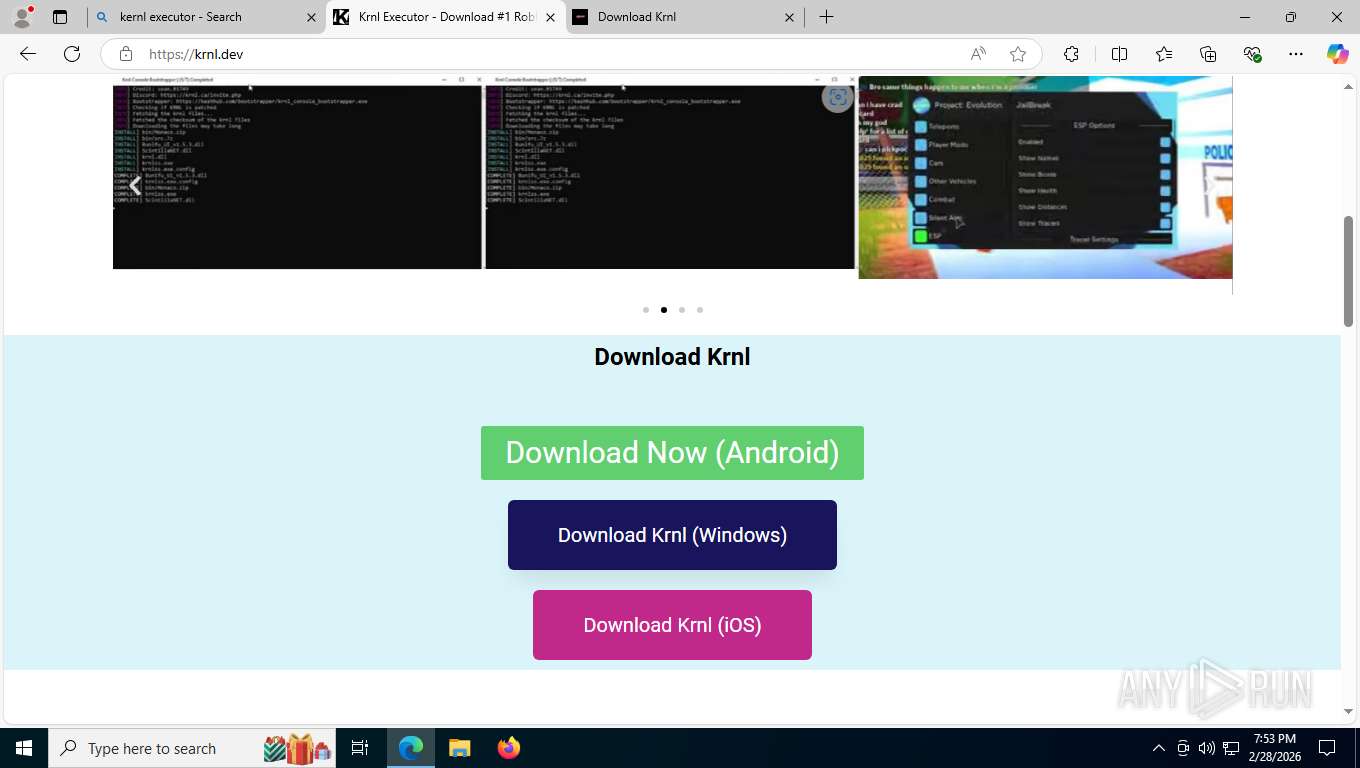
Task: Open Browser essentials heart icon
Action: [x=1252, y=54]
